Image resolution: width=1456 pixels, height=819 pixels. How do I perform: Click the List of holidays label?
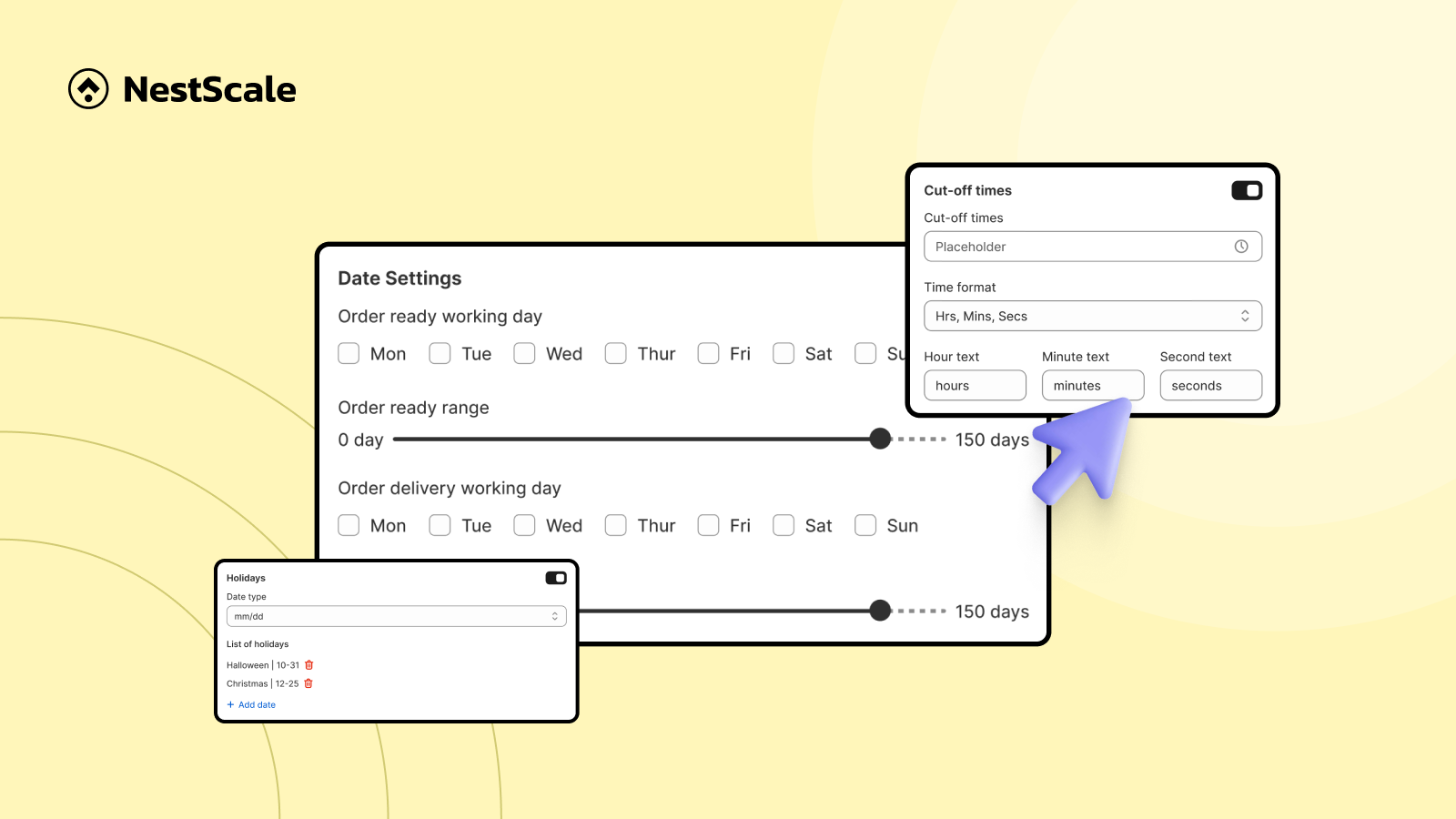point(258,644)
